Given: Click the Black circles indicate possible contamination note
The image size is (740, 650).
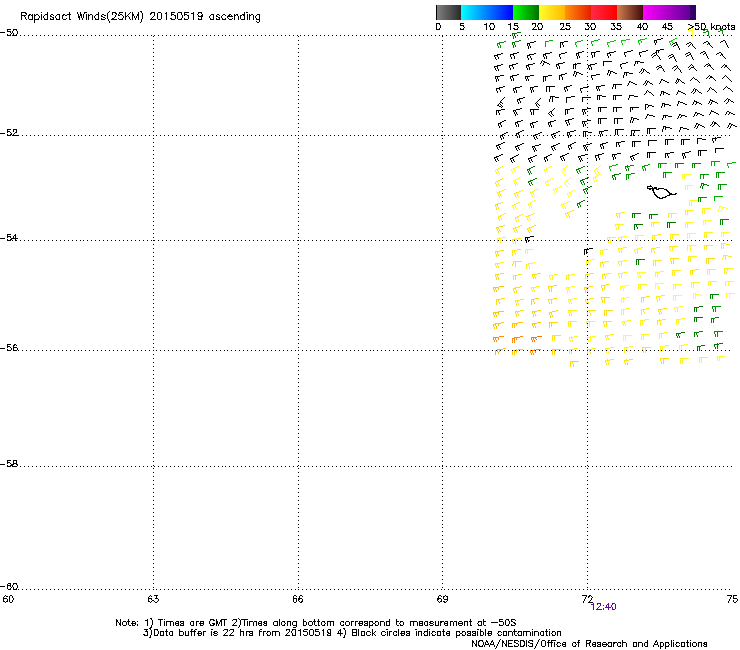Looking at the screenshot, I should (x=449, y=633).
